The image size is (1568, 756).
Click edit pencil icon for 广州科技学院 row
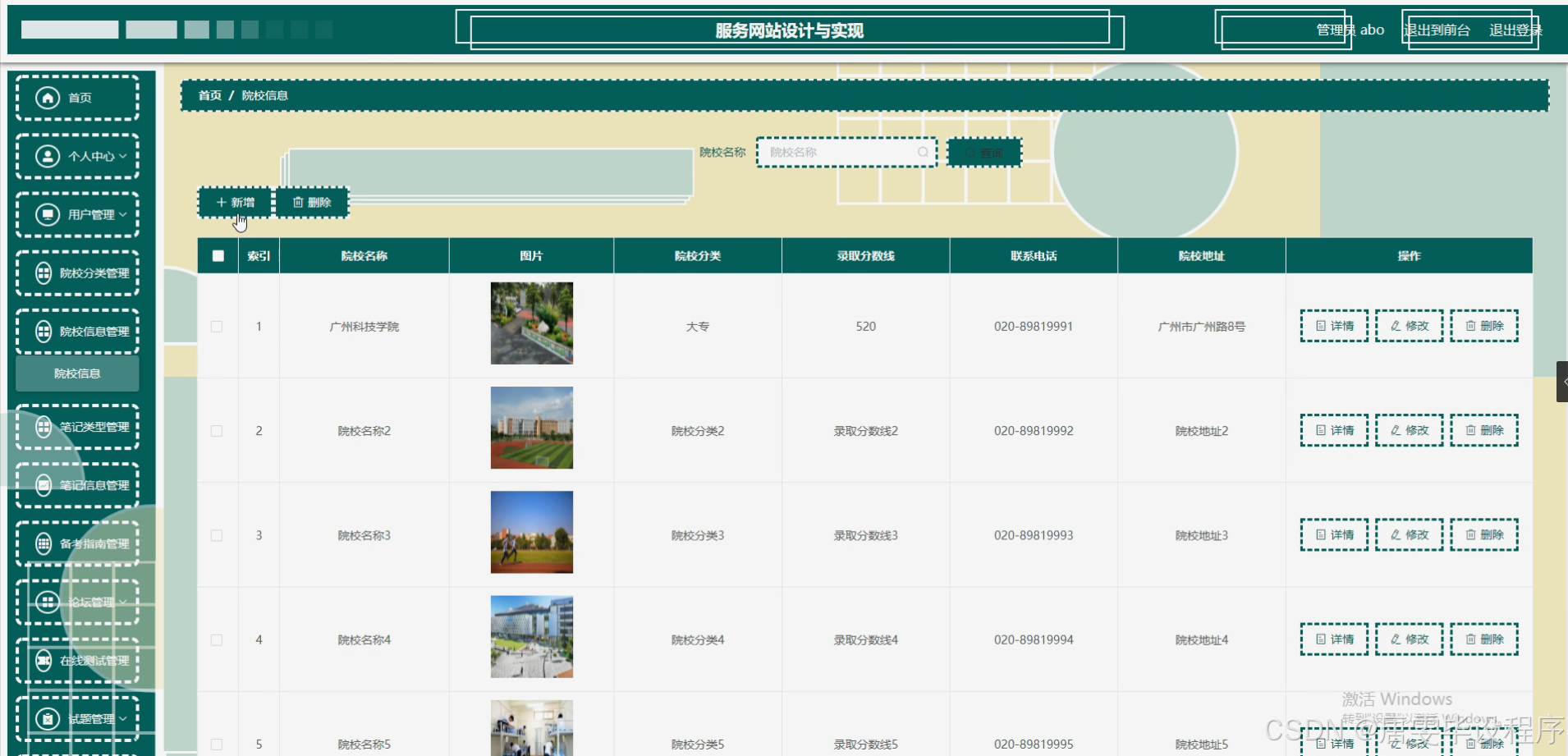pos(1395,326)
